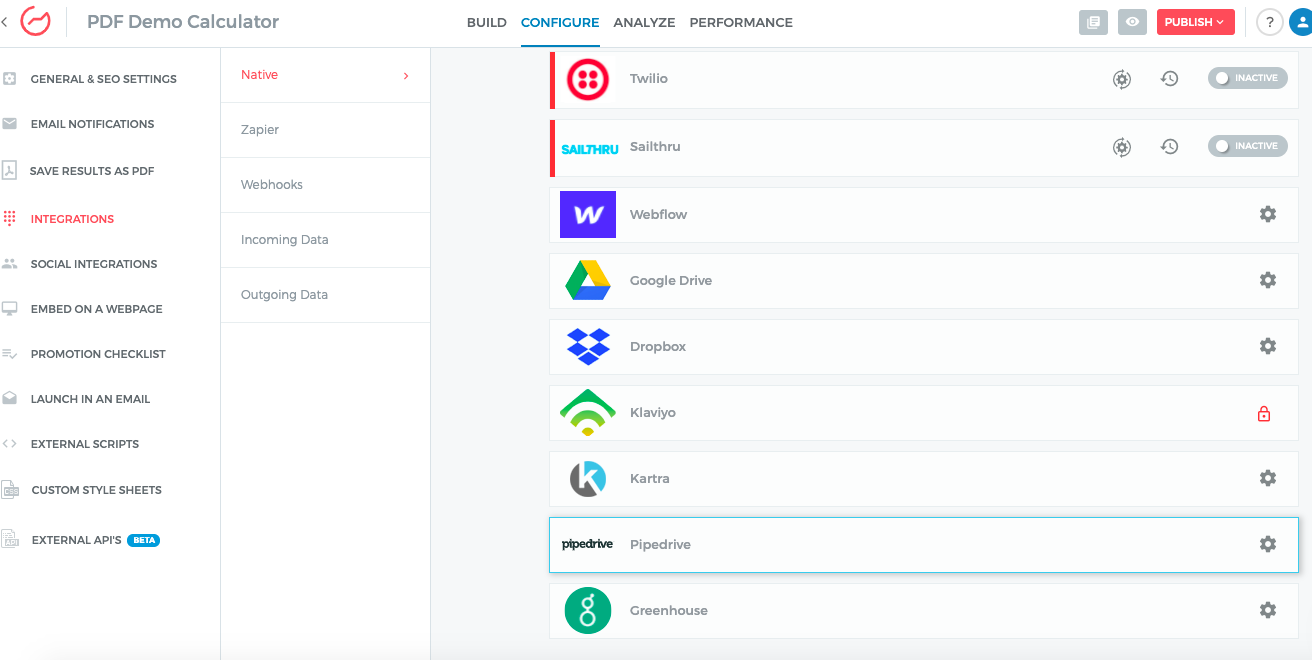This screenshot has width=1312, height=660.
Task: Open Embed on a Webpage
Action: click(x=96, y=309)
